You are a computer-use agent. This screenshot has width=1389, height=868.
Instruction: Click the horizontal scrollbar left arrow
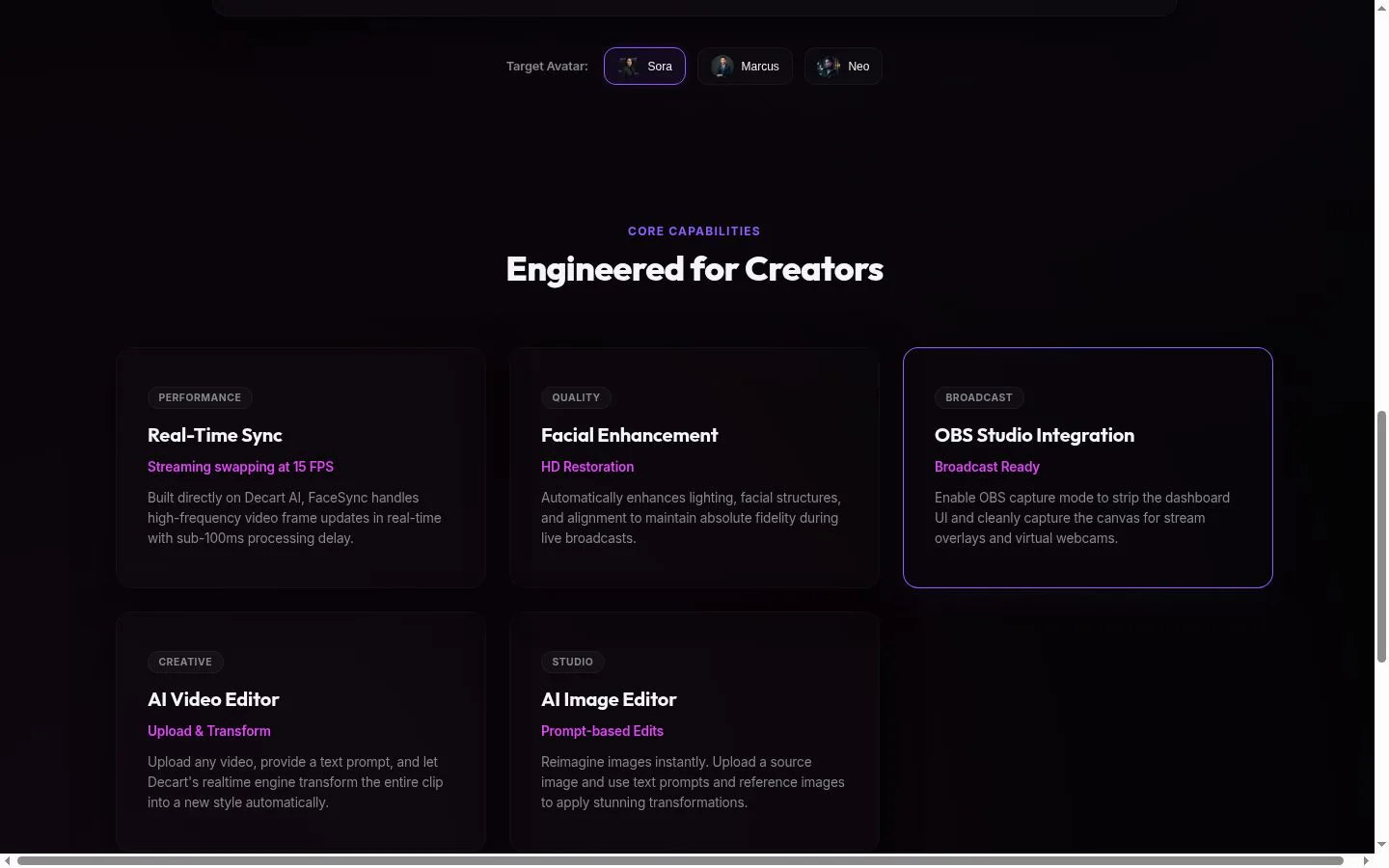pyautogui.click(x=8, y=860)
